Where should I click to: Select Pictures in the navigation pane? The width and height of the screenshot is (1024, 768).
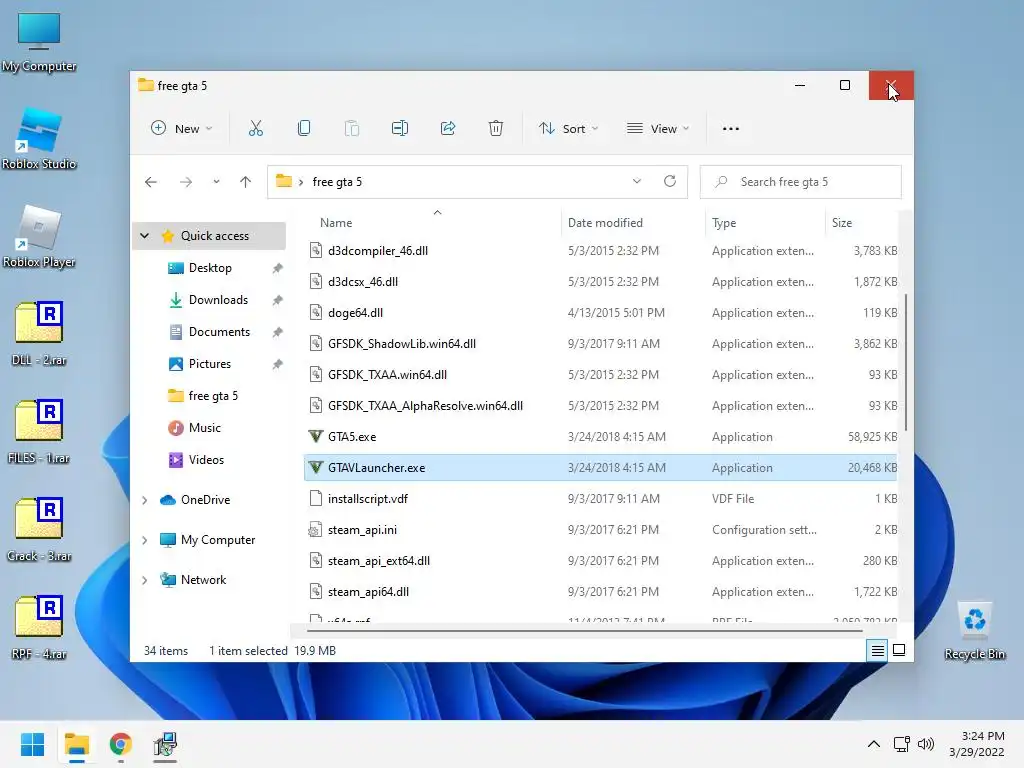[210, 364]
